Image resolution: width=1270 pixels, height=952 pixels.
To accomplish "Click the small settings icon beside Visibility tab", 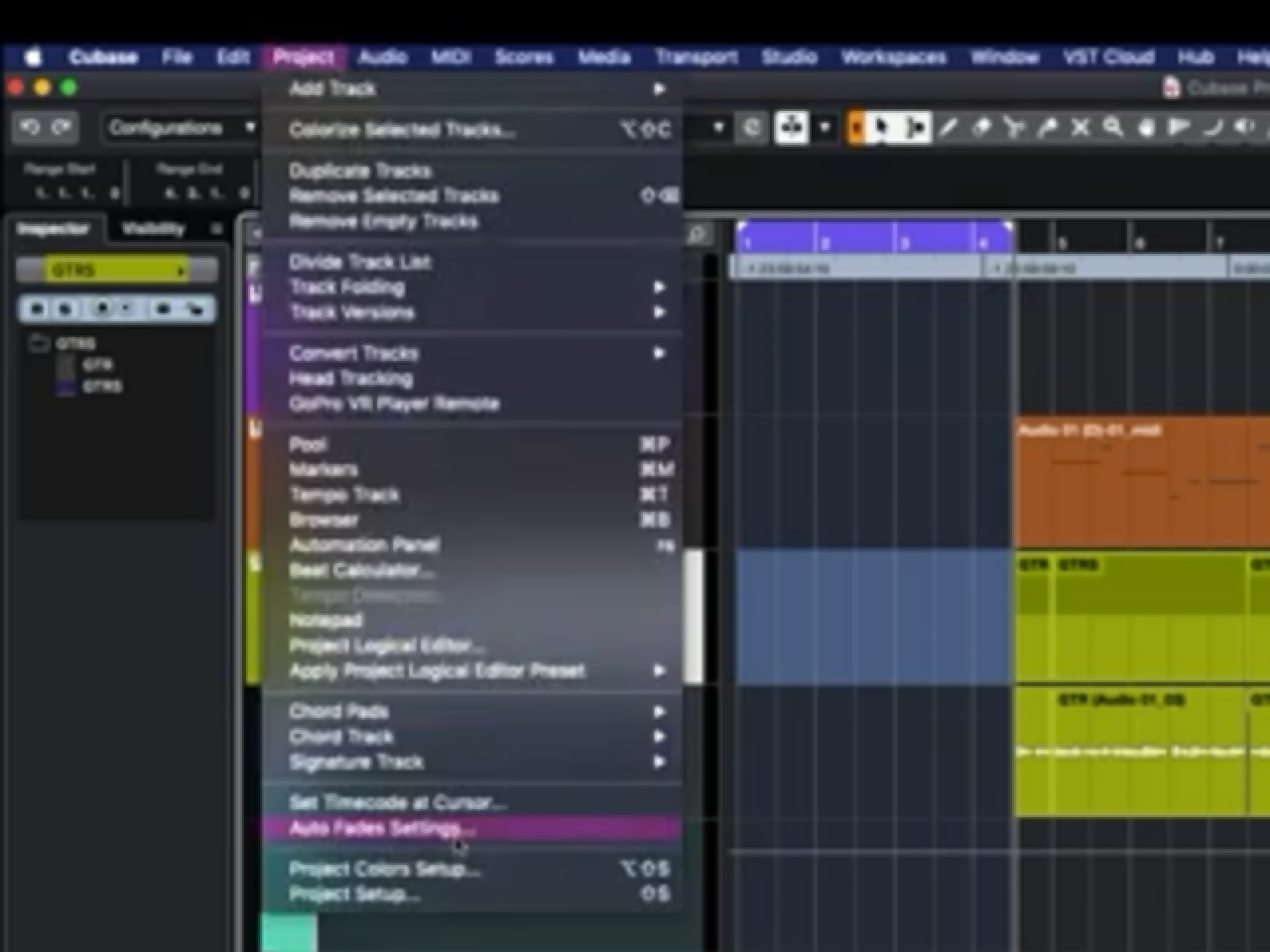I will [216, 229].
